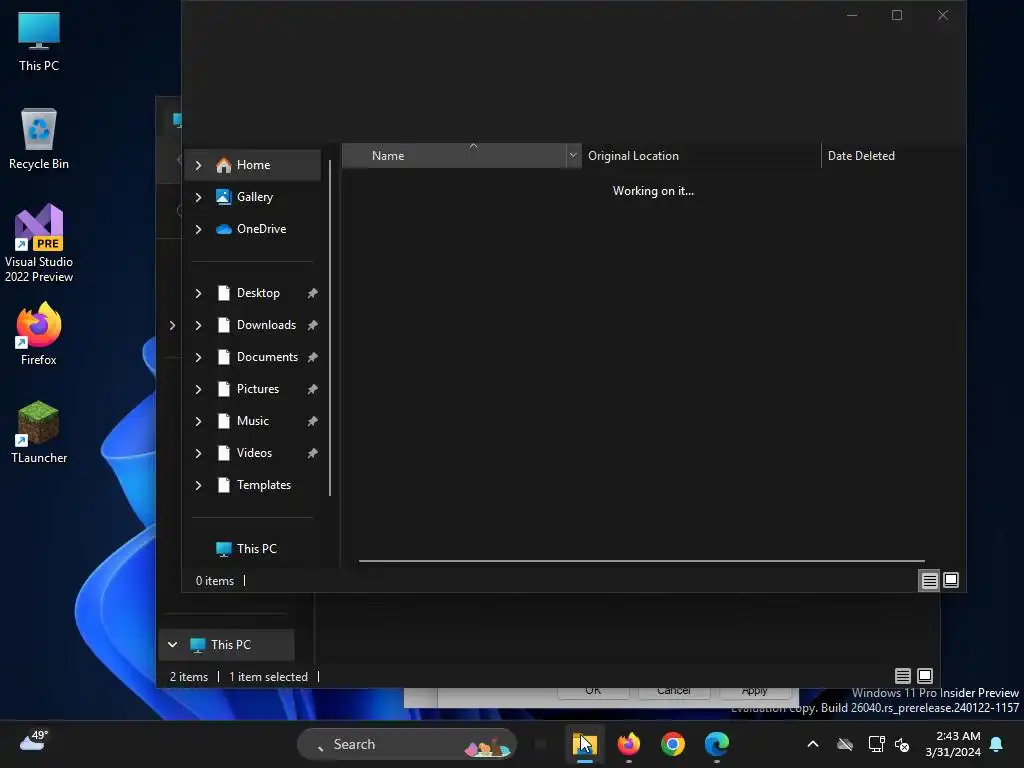Open This PC desktop icon

[39, 42]
